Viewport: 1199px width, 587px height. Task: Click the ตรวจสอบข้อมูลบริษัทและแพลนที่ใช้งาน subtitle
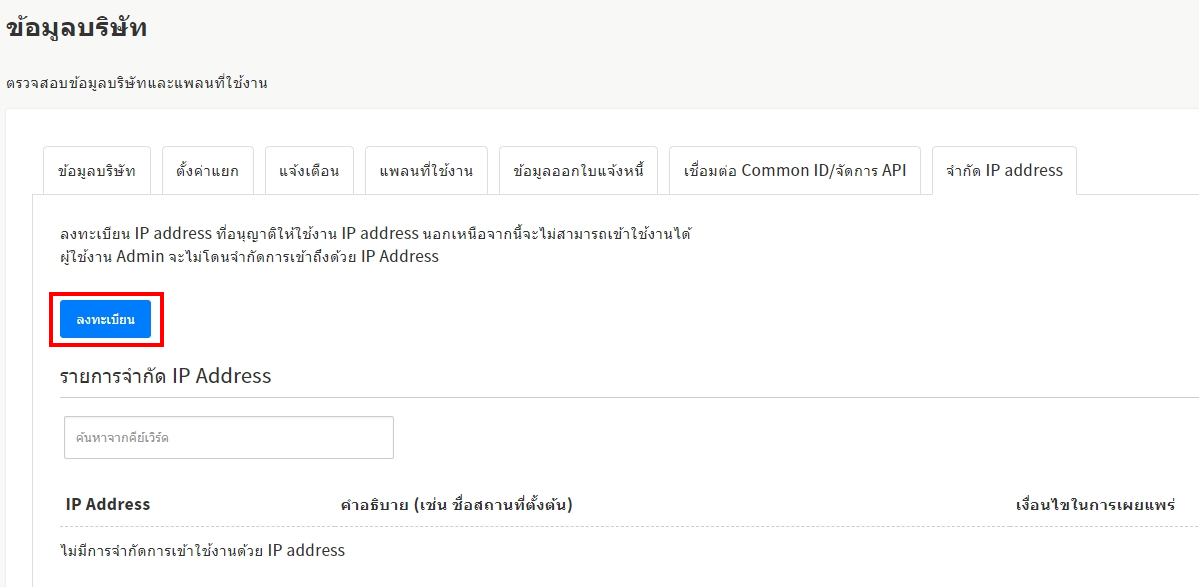click(137, 83)
